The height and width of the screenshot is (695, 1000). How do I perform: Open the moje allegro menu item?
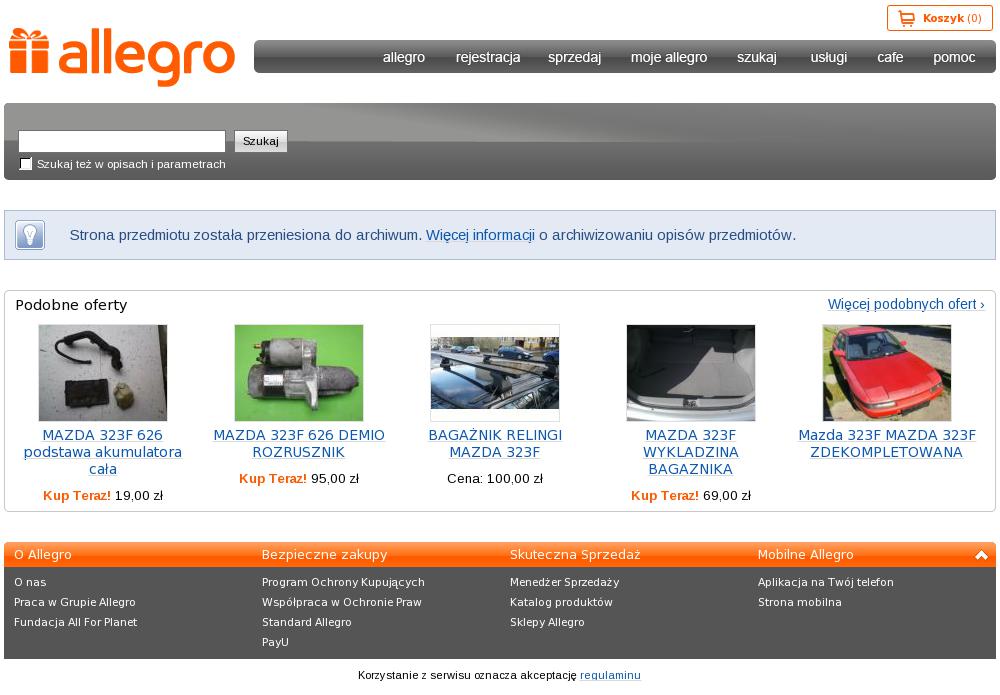tap(669, 57)
